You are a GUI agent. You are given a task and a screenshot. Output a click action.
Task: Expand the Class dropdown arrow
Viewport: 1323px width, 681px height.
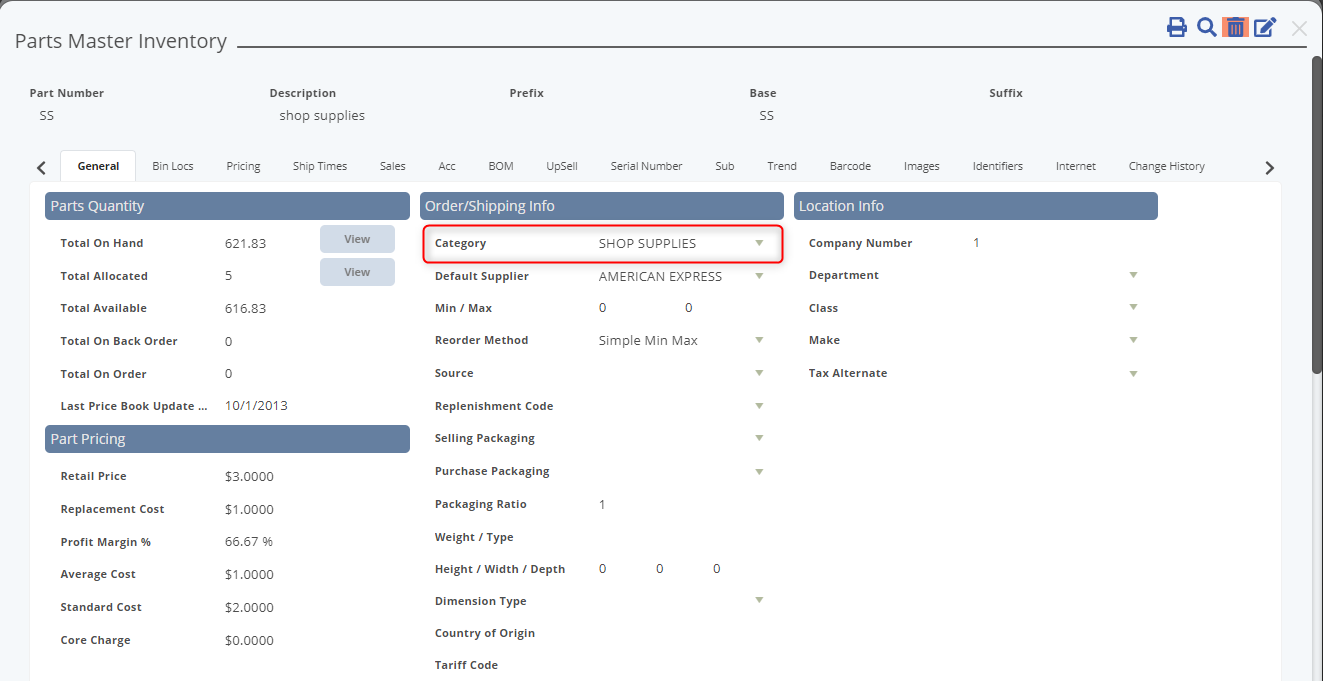1133,308
